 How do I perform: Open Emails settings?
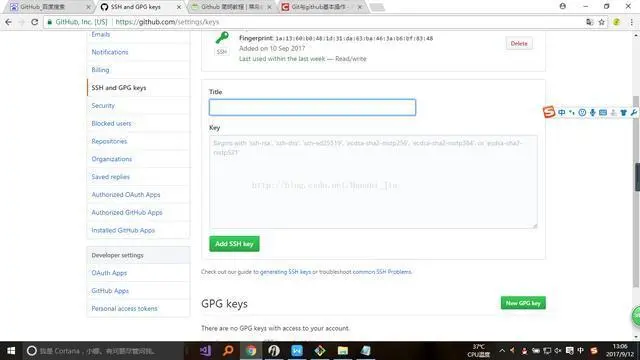[x=101, y=34]
